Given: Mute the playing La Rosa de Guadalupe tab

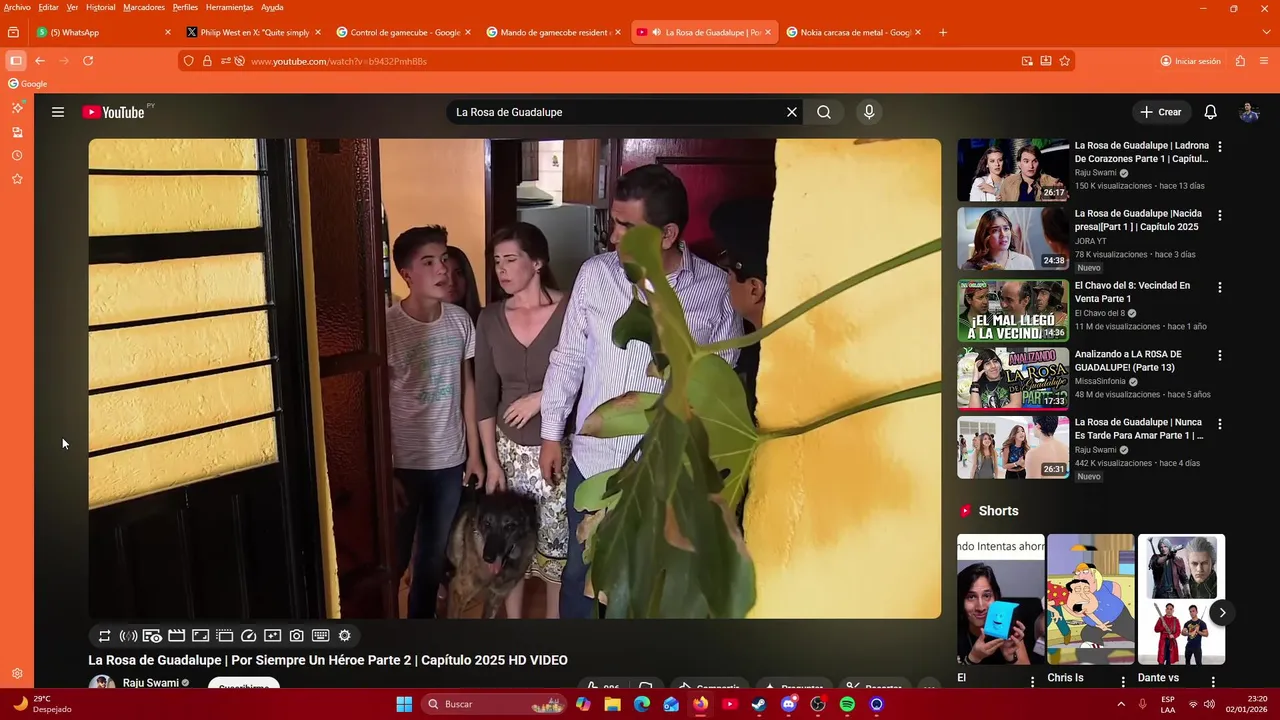Looking at the screenshot, I should coord(657,32).
